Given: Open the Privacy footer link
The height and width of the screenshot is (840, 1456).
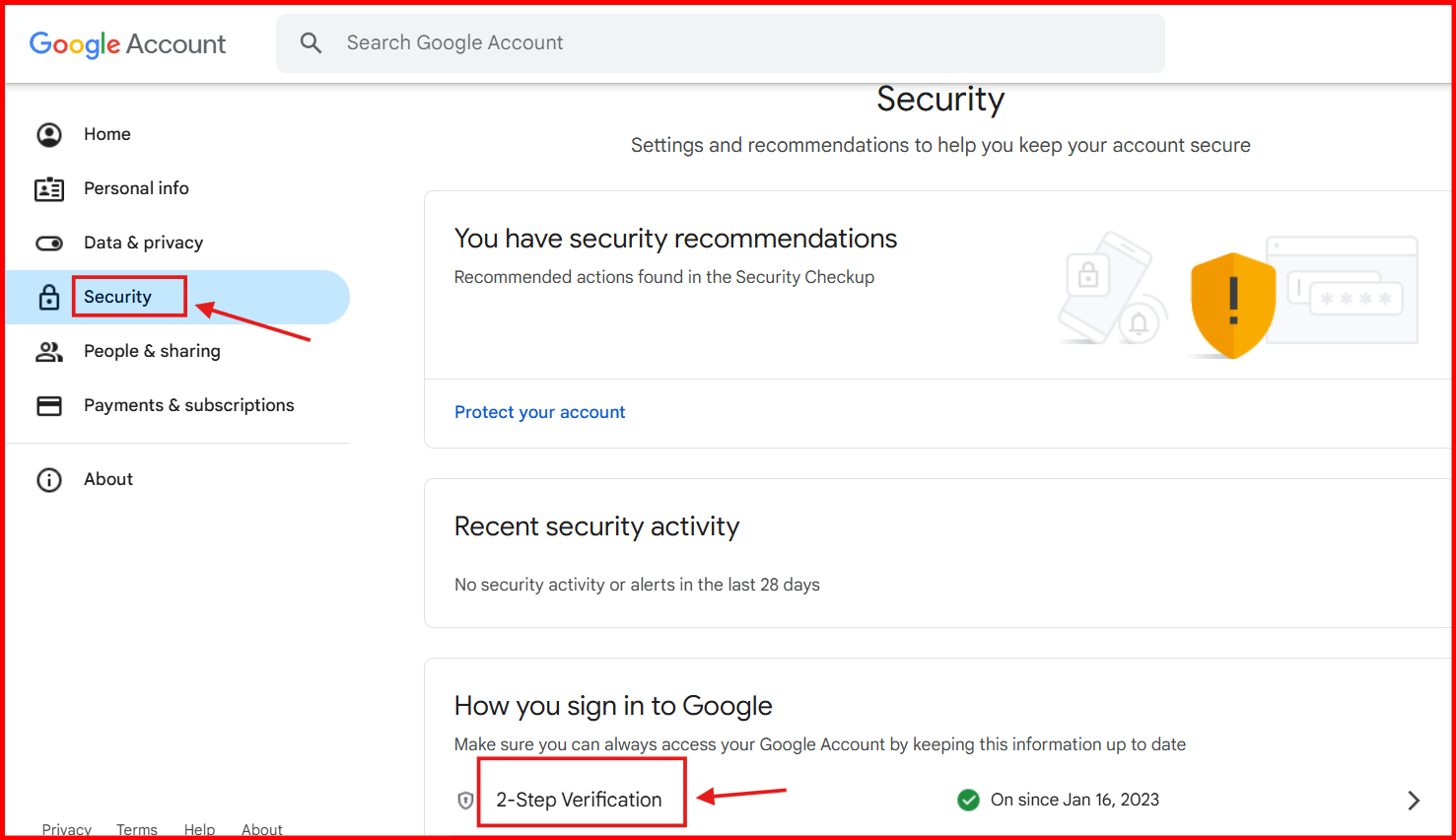Looking at the screenshot, I should click(66, 829).
